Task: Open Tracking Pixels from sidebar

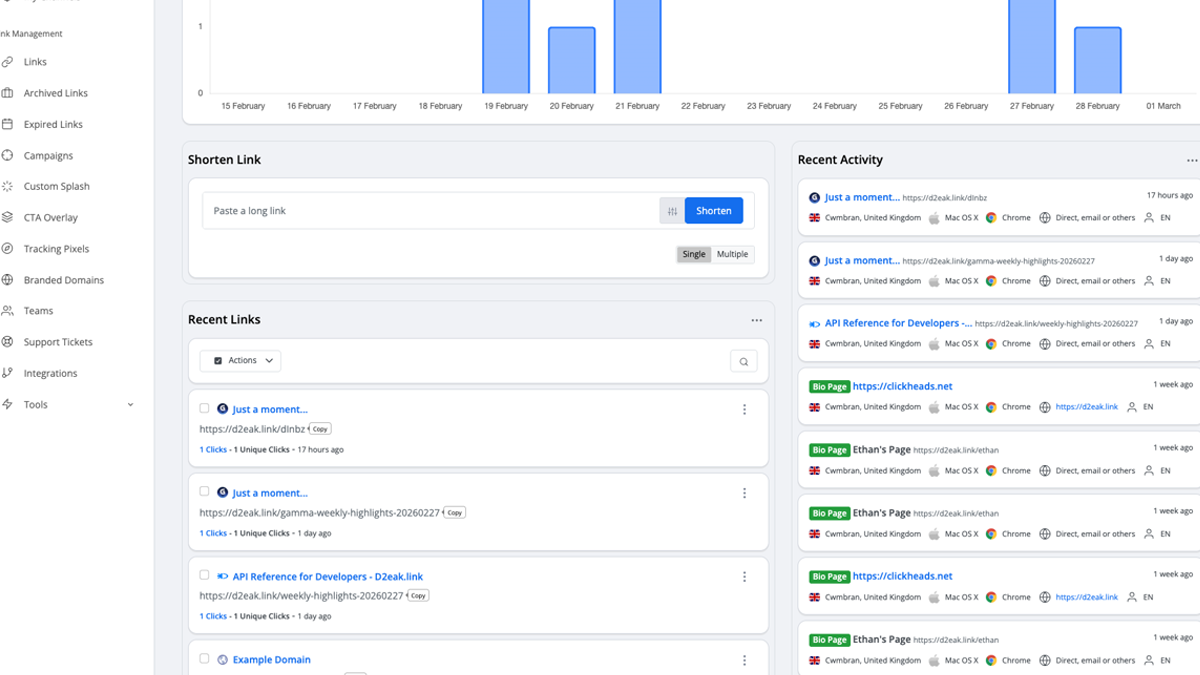Action: 56,249
